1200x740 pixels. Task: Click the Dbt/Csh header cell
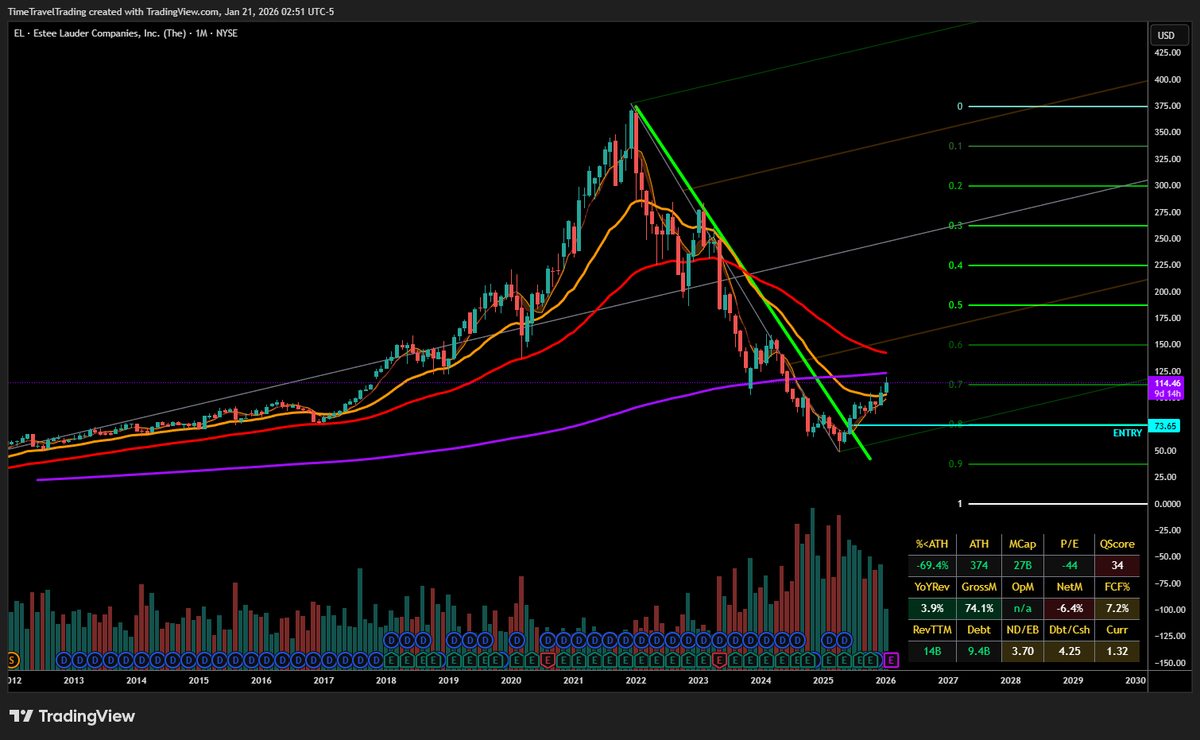coord(1069,629)
